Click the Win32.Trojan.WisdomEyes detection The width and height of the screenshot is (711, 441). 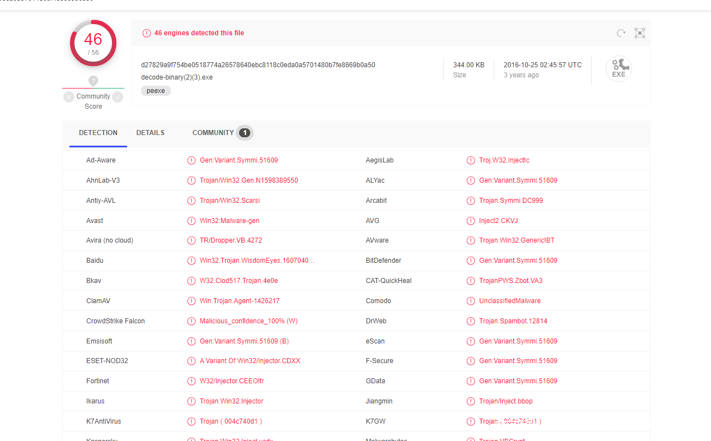(x=257, y=261)
